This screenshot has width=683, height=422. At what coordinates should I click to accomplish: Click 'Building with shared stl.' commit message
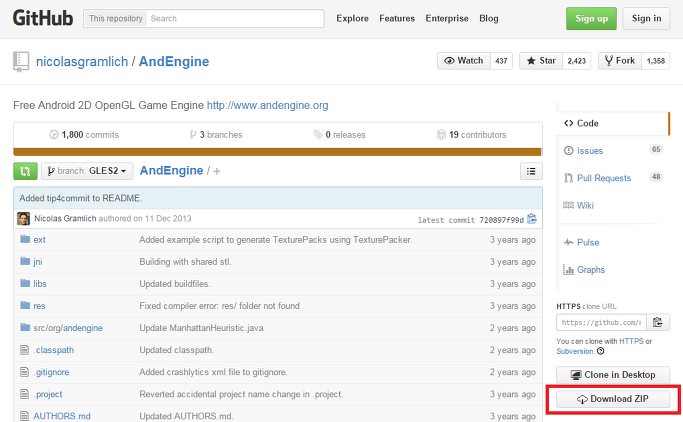click(x=185, y=262)
